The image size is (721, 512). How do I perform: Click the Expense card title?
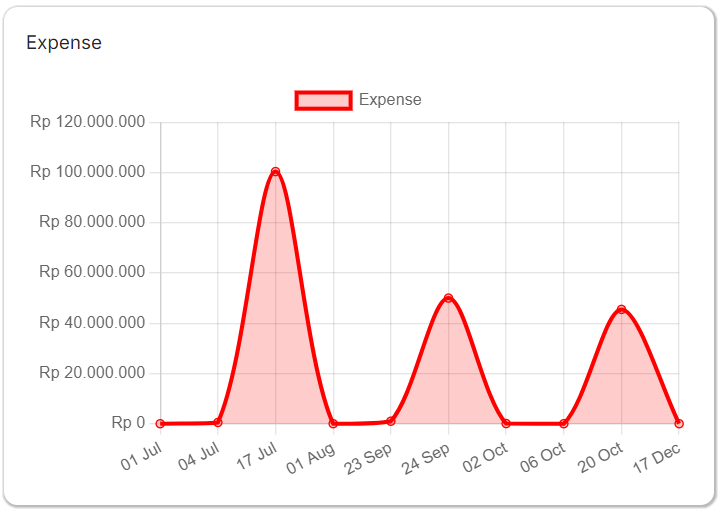click(64, 43)
